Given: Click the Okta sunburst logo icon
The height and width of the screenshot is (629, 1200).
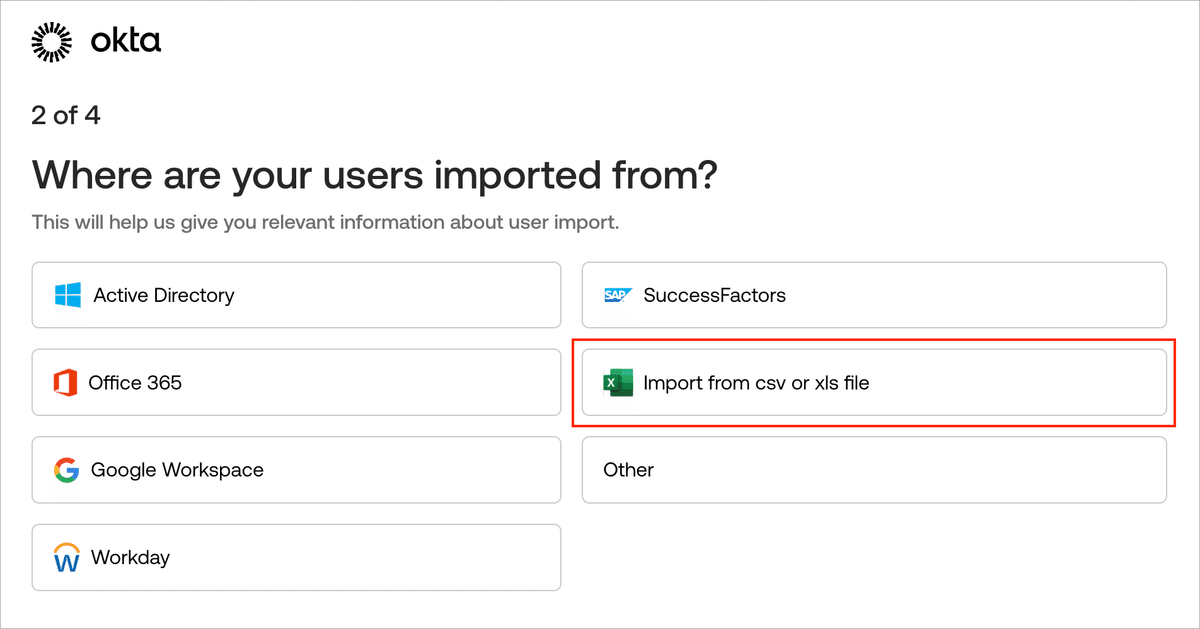Looking at the screenshot, I should (53, 42).
